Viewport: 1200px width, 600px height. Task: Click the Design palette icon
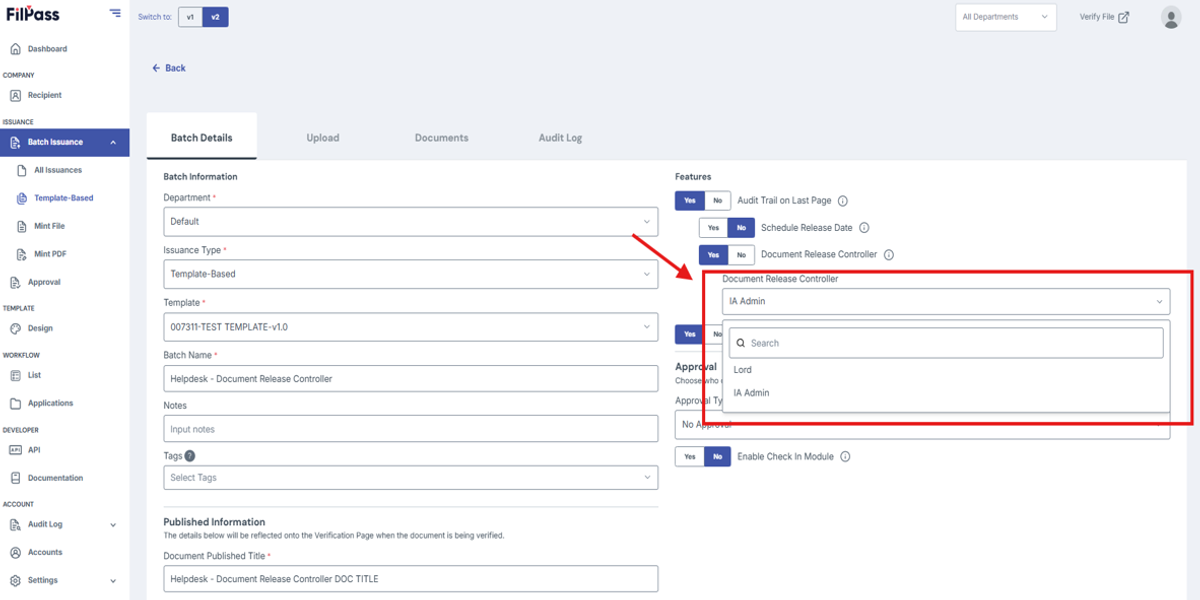(15, 328)
